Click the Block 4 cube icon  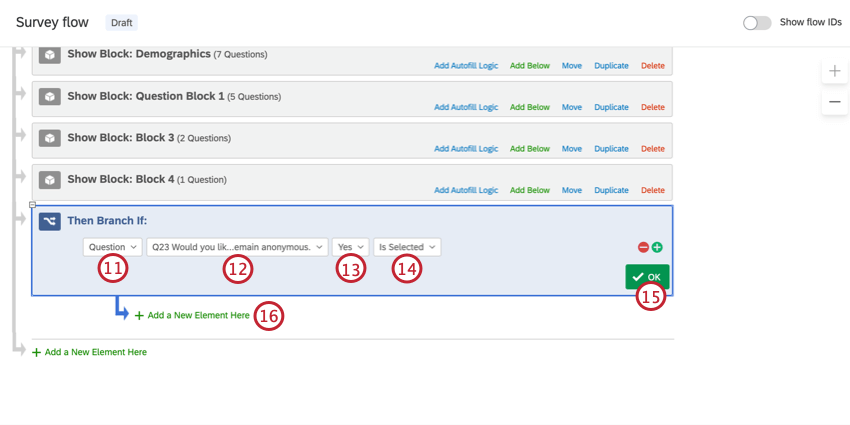50,180
